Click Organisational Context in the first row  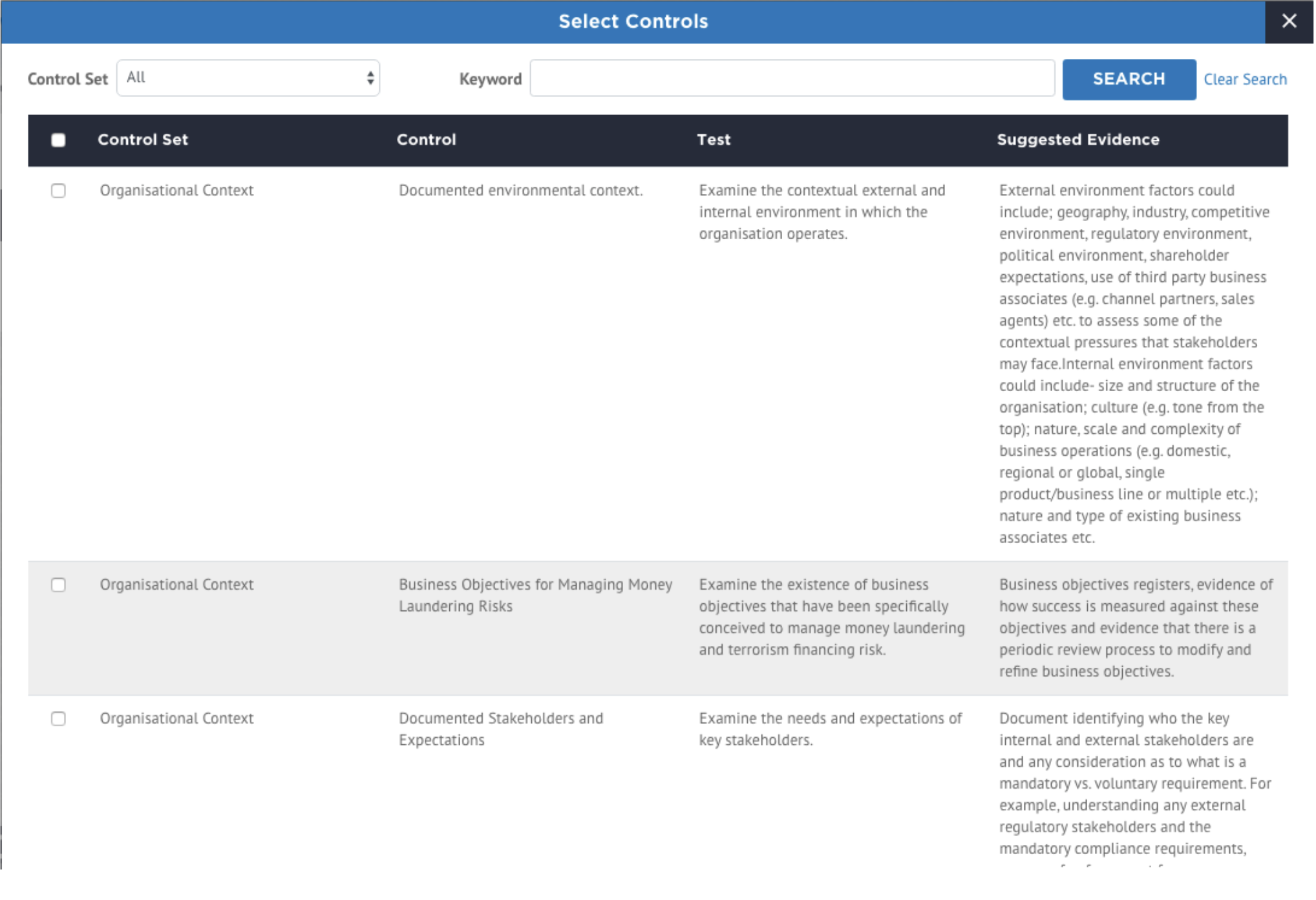(176, 191)
